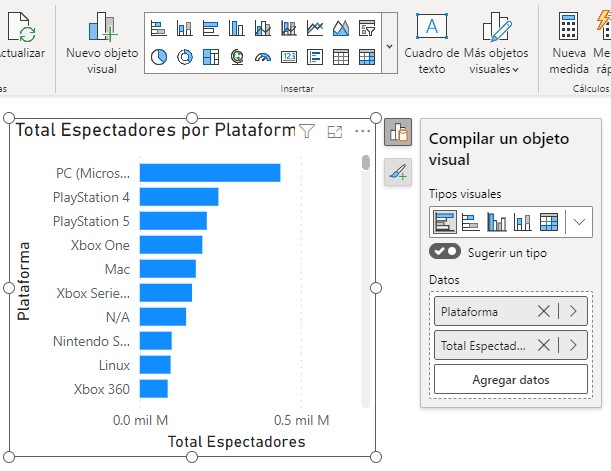The height and width of the screenshot is (471, 611).
Task: Remove the Total Espectadores field
Action: (544, 345)
